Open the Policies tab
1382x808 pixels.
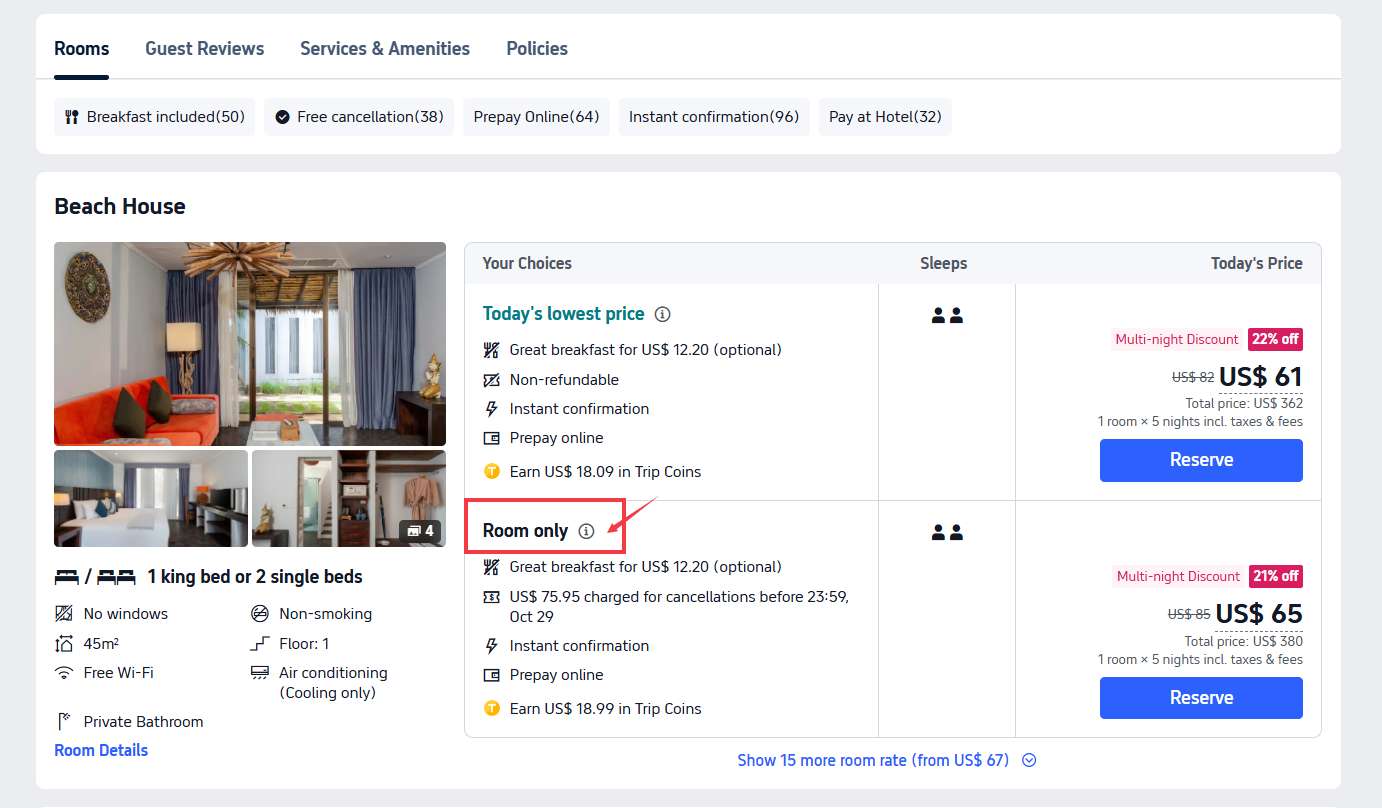point(536,48)
